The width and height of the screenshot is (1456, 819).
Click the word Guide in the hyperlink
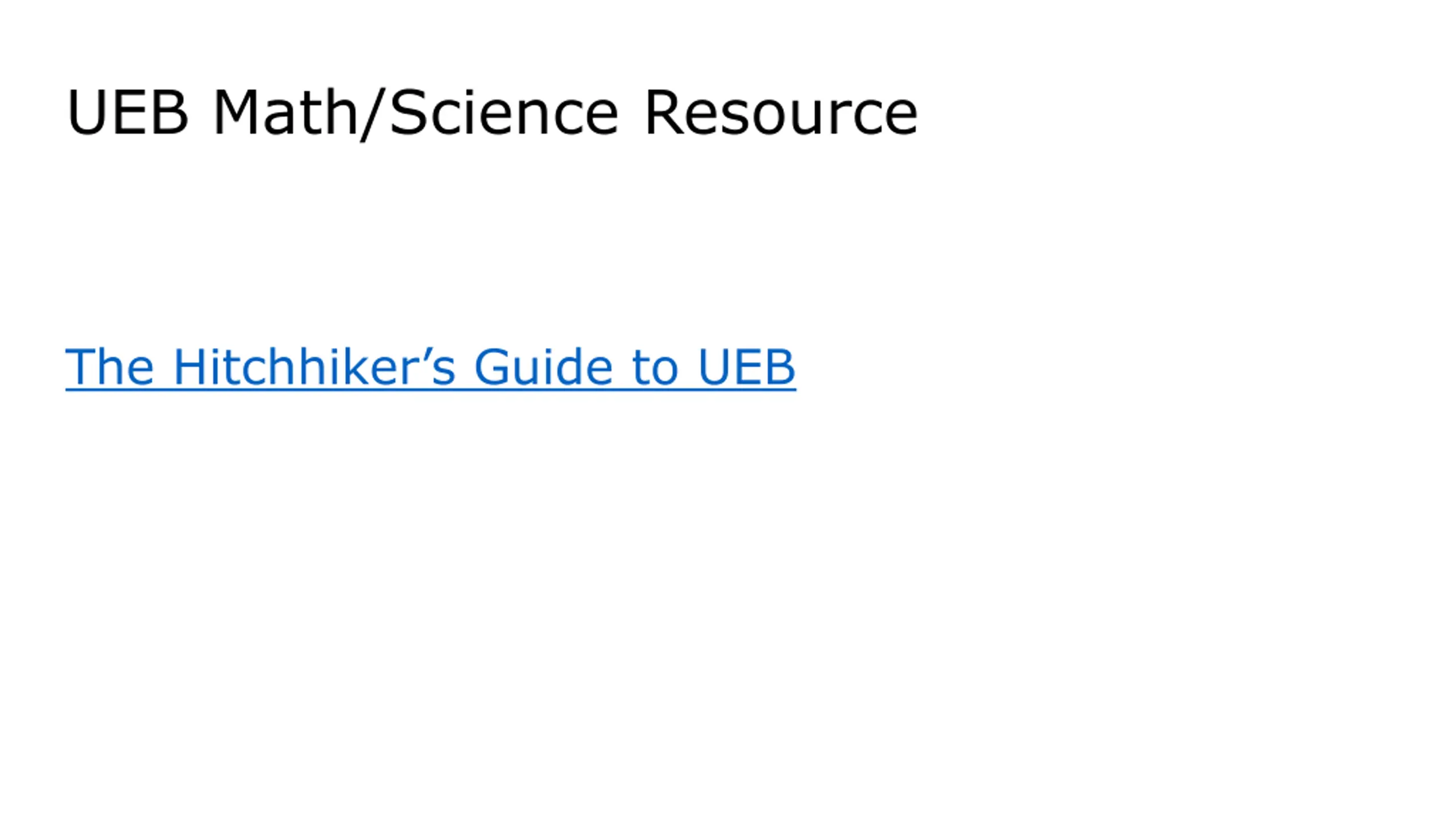tap(543, 367)
